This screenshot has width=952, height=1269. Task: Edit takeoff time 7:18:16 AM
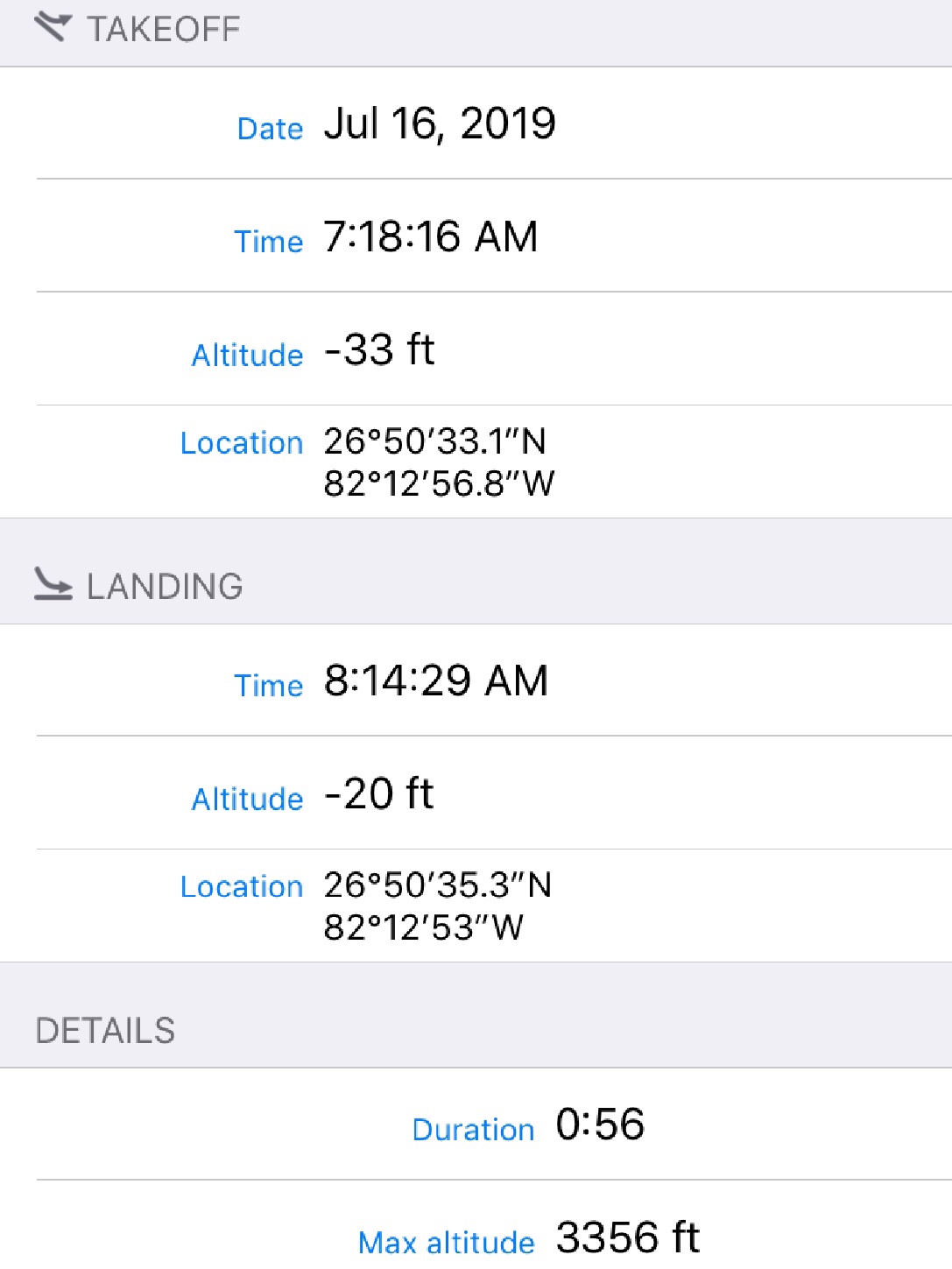tap(430, 236)
